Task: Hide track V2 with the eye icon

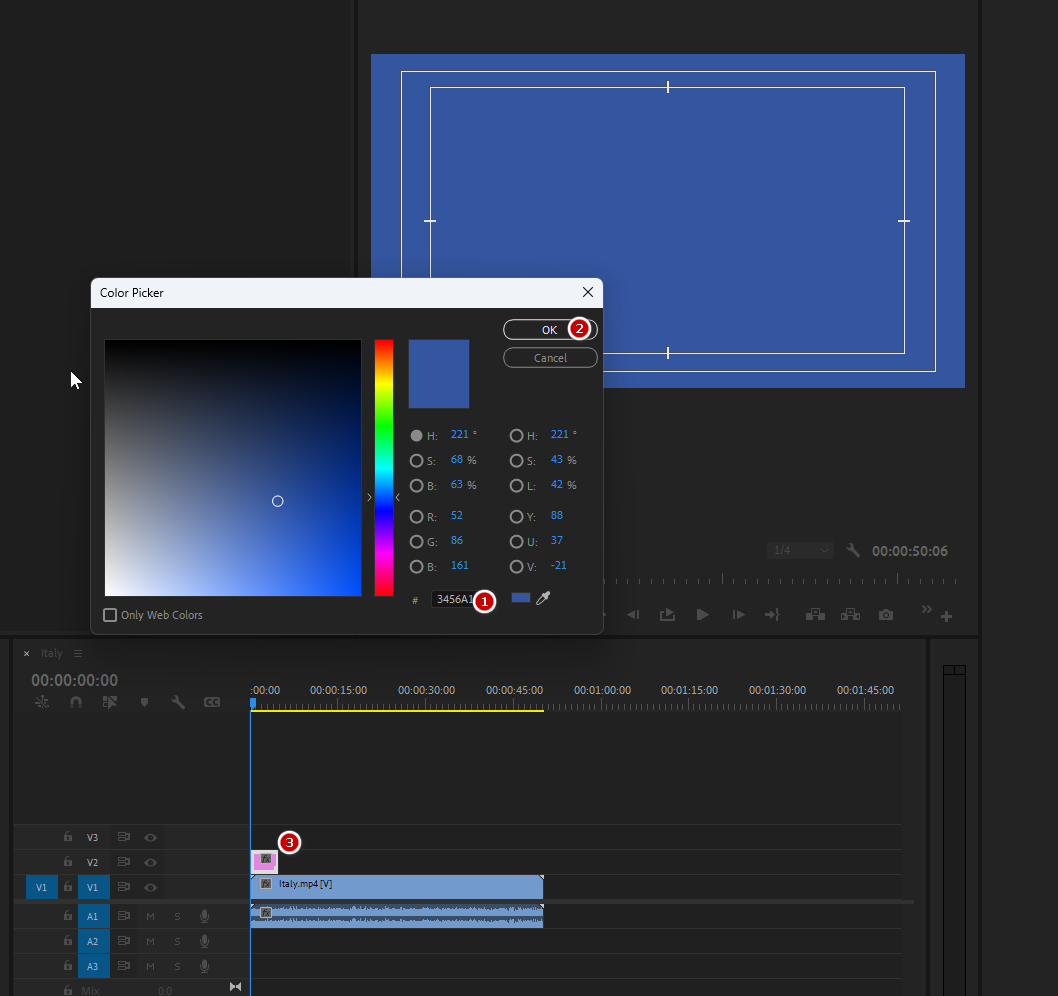Action: (150, 862)
